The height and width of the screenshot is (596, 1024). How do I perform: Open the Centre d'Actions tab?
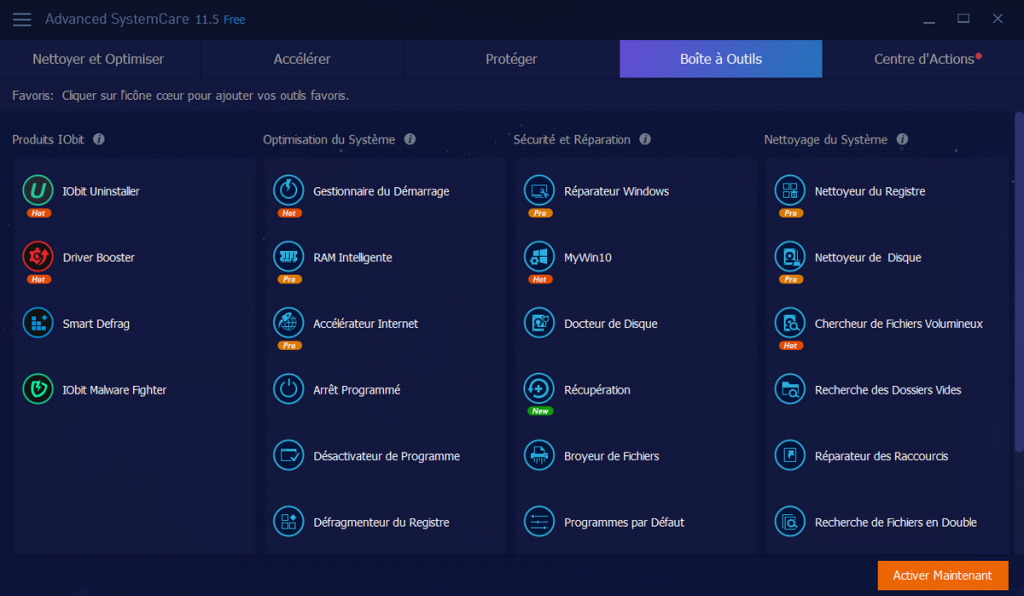point(923,59)
